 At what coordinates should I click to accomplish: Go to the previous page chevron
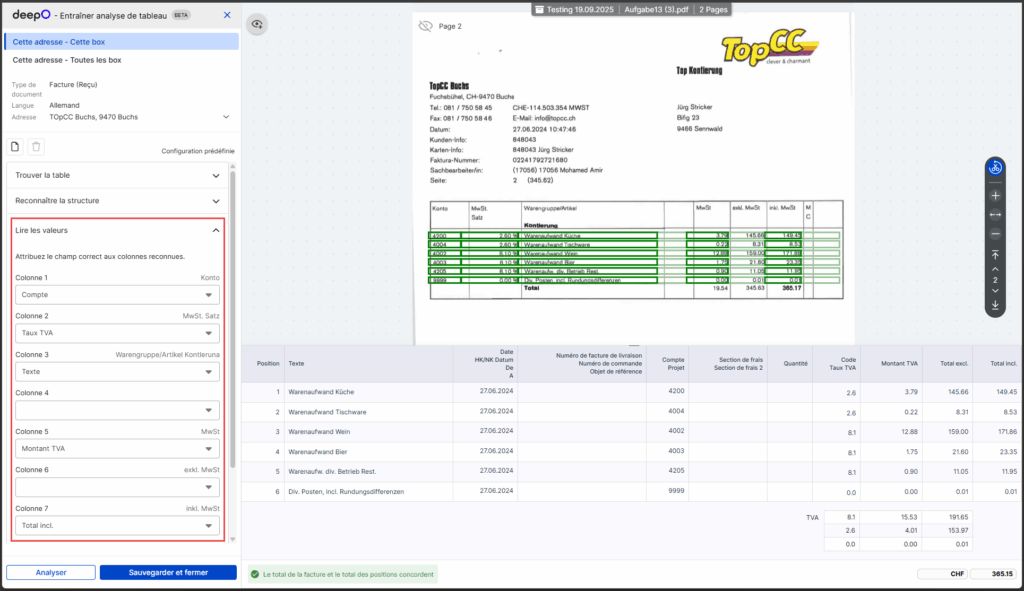pyautogui.click(x=995, y=269)
